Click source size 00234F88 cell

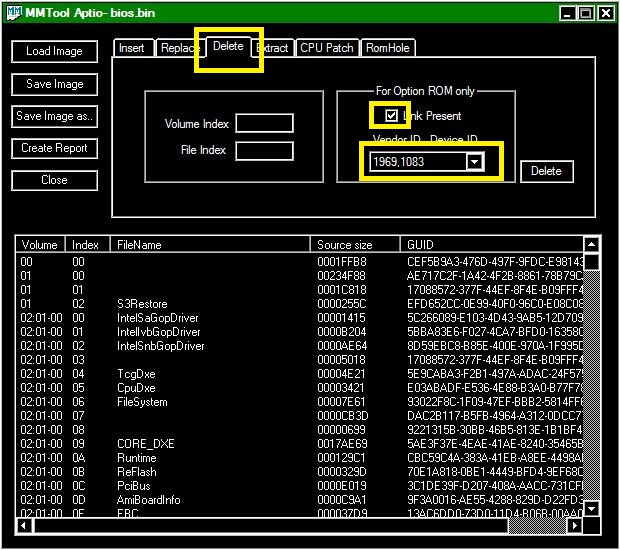tap(342, 276)
